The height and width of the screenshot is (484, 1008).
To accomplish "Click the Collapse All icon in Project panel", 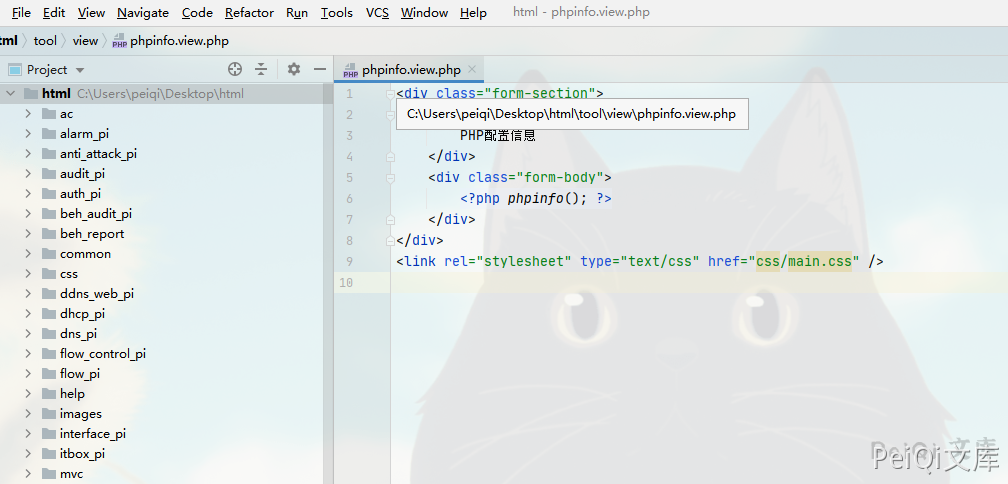I will tap(261, 69).
